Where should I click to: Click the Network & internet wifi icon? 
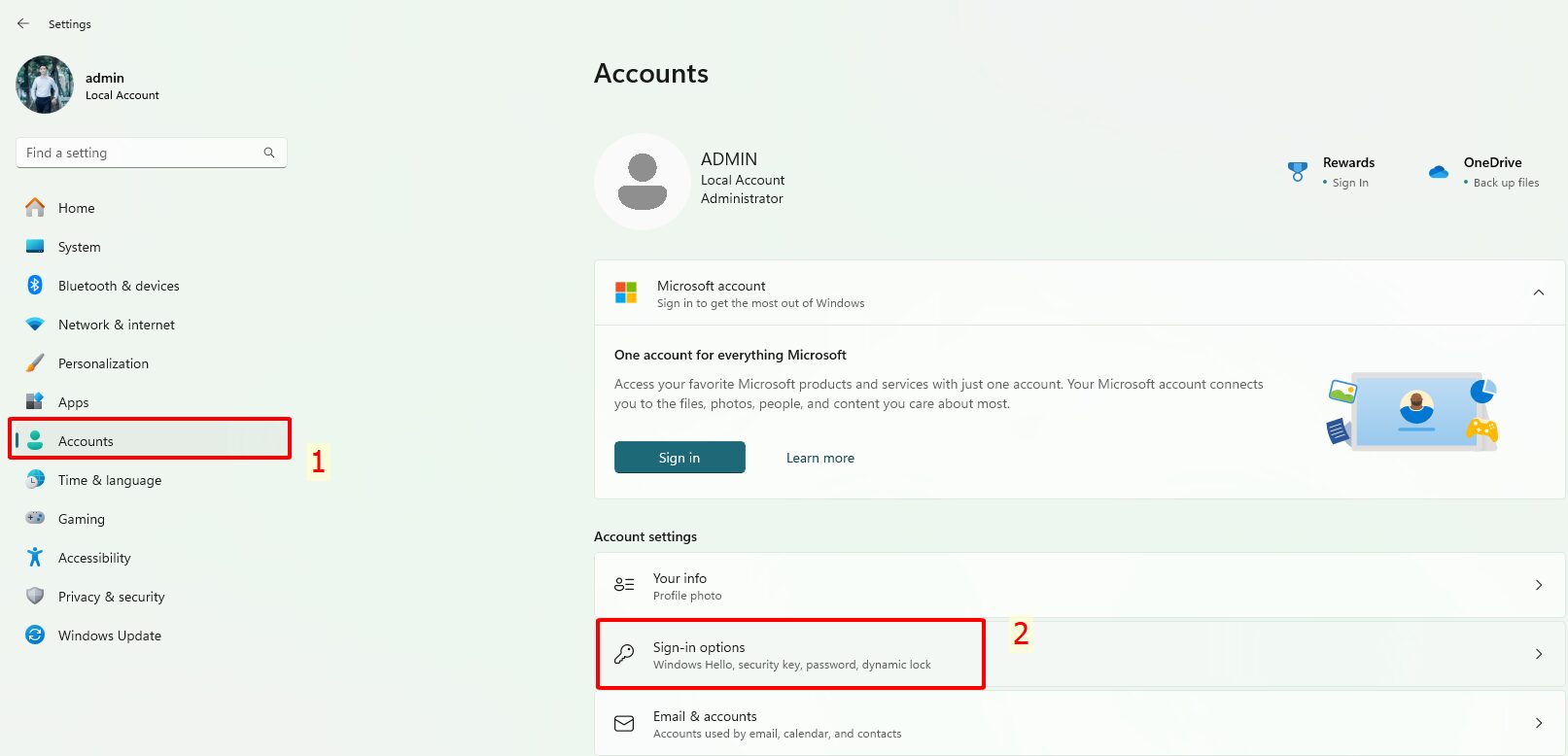point(35,325)
